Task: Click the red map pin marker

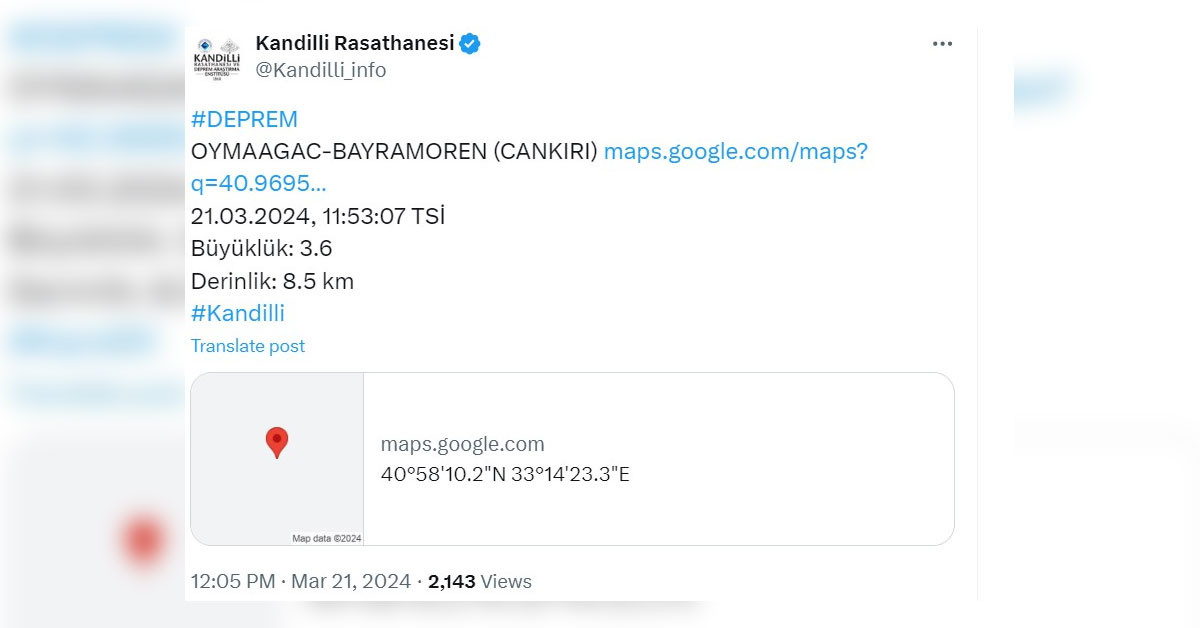Action: click(277, 442)
